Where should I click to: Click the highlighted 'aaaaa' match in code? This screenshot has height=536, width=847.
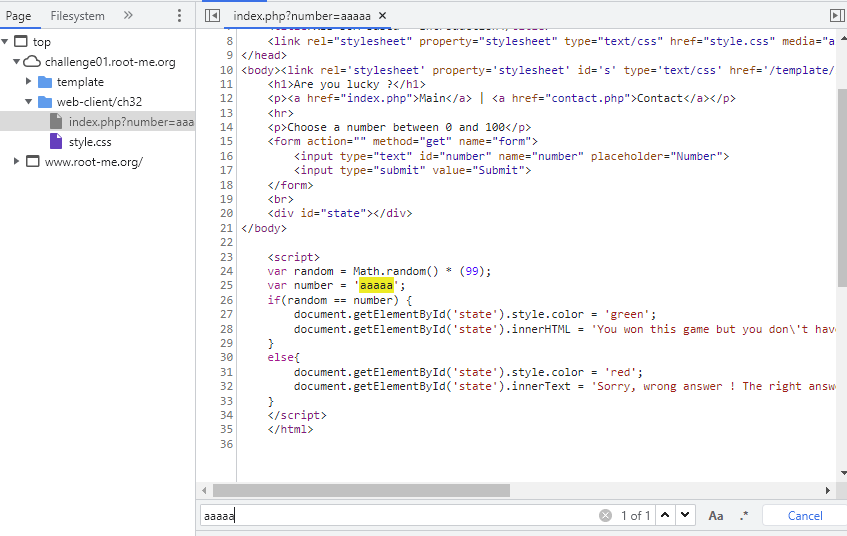pos(376,285)
